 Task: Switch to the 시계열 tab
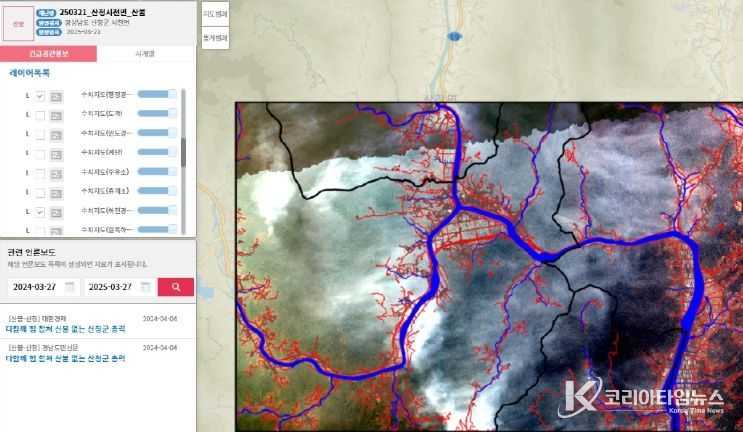pos(145,54)
